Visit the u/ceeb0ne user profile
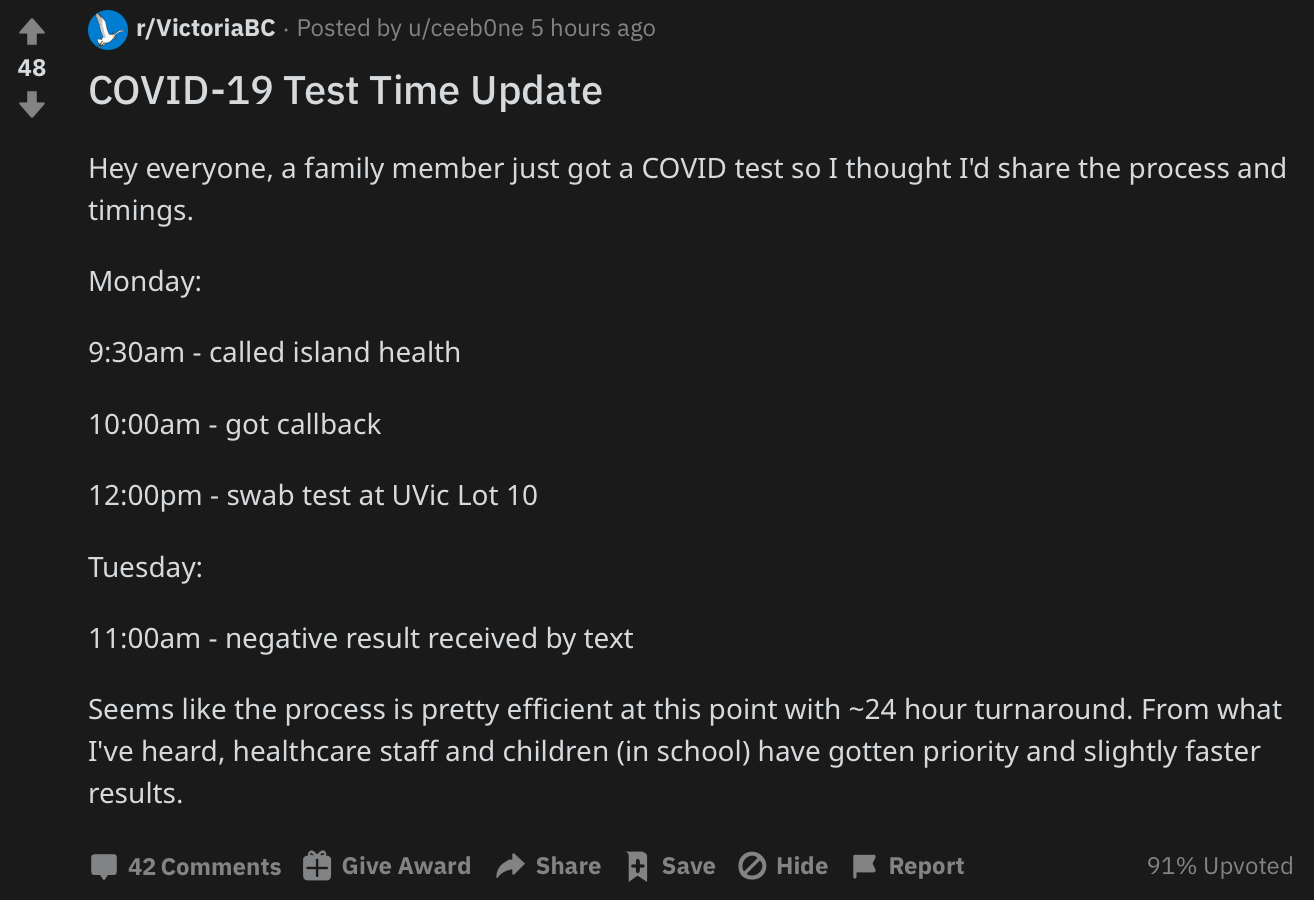The image size is (1314, 900). click(x=465, y=28)
